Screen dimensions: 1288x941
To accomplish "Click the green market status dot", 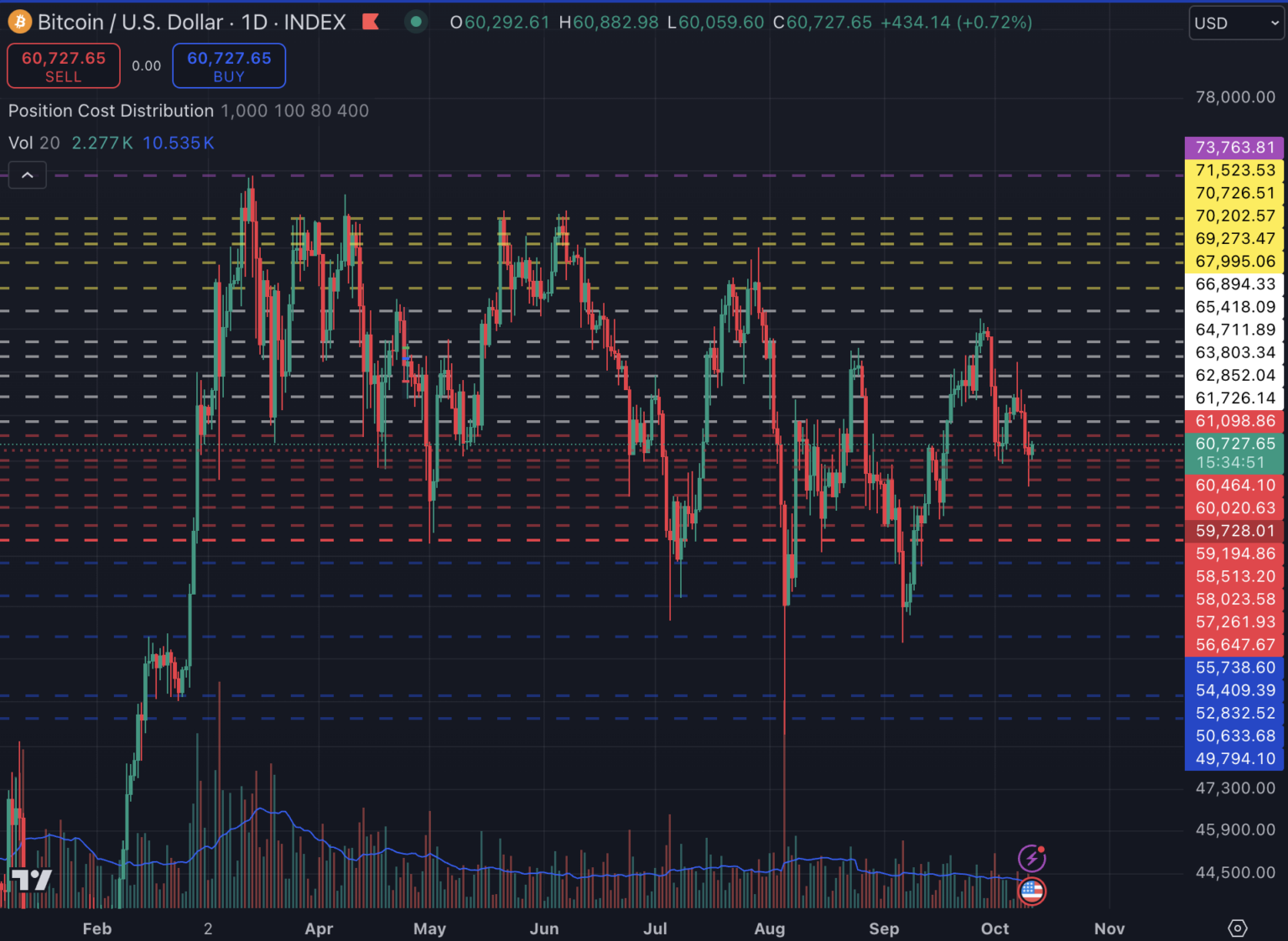I will point(416,22).
